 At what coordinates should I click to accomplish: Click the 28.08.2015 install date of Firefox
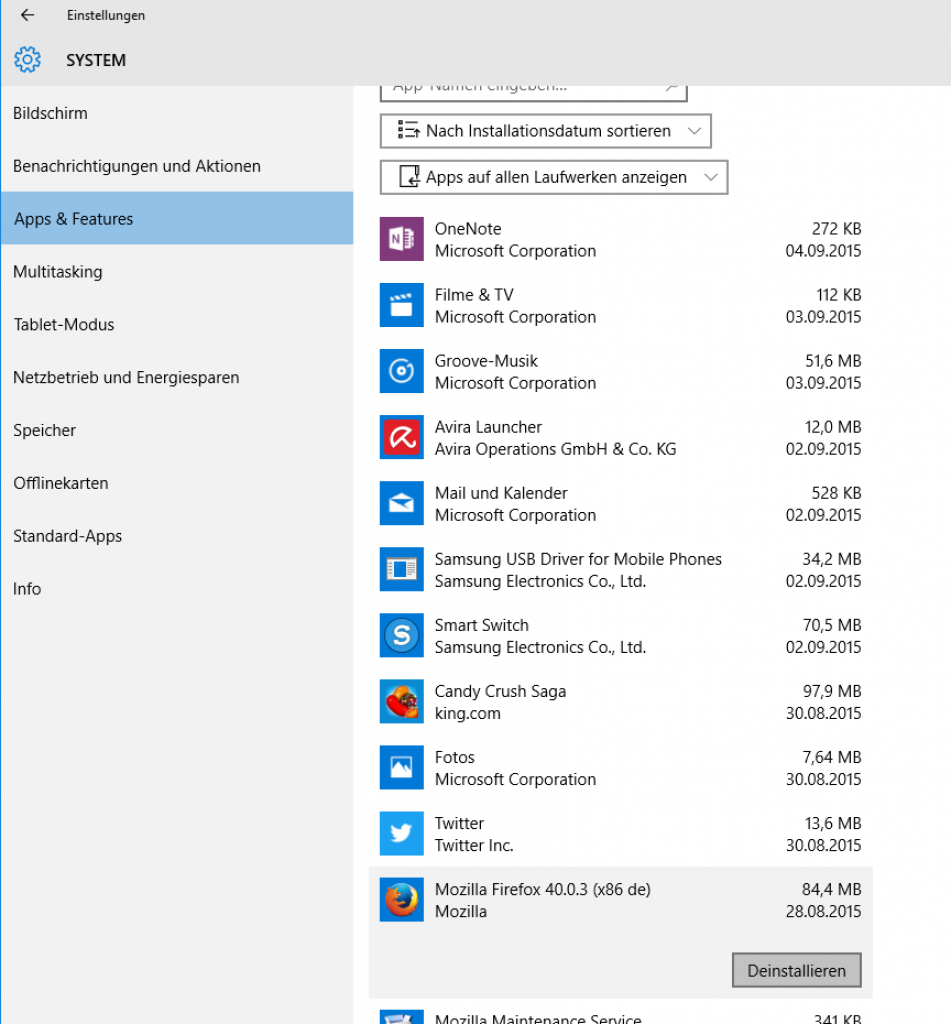click(823, 911)
